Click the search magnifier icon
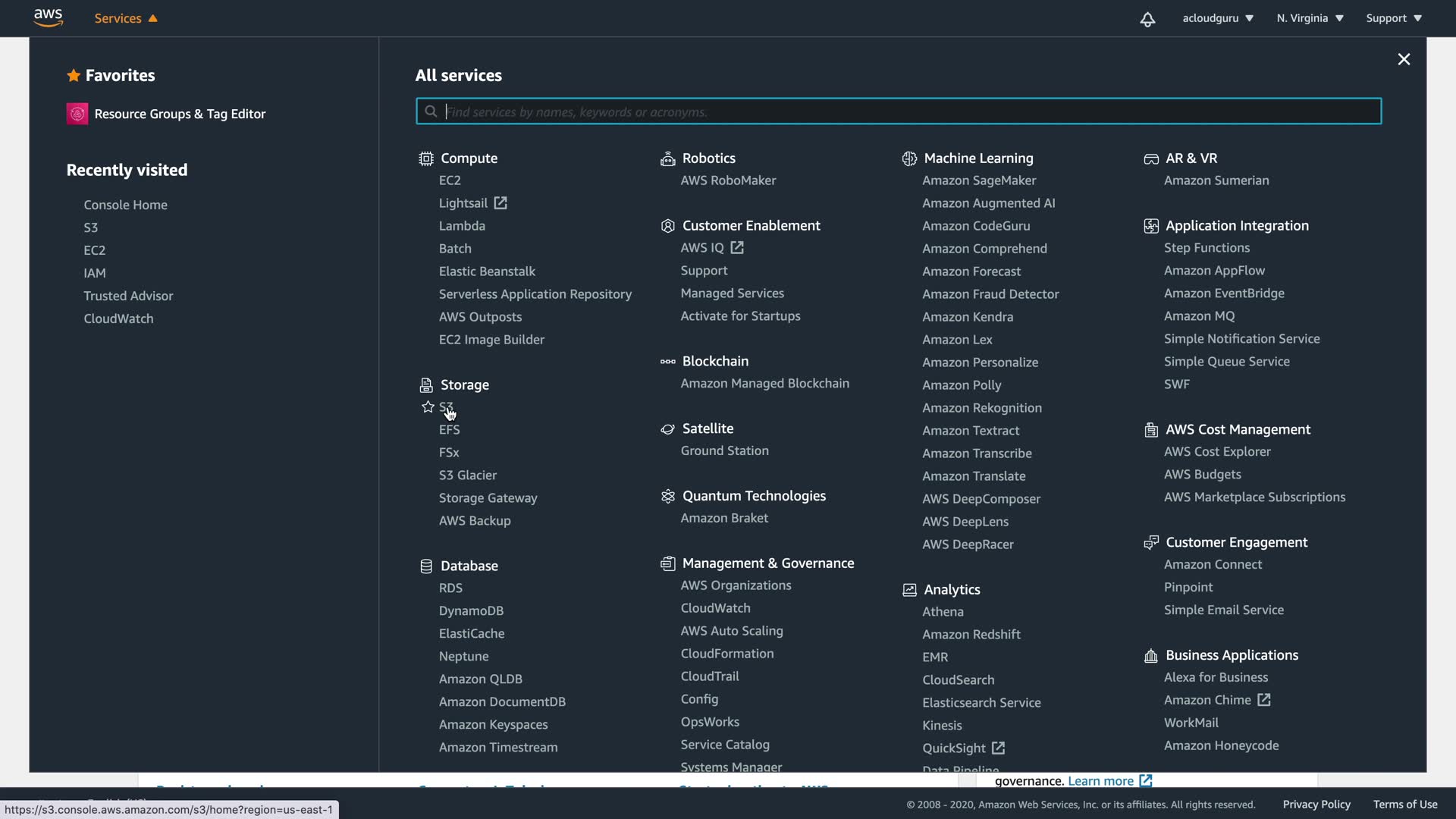This screenshot has width=1456, height=819. pos(431,111)
